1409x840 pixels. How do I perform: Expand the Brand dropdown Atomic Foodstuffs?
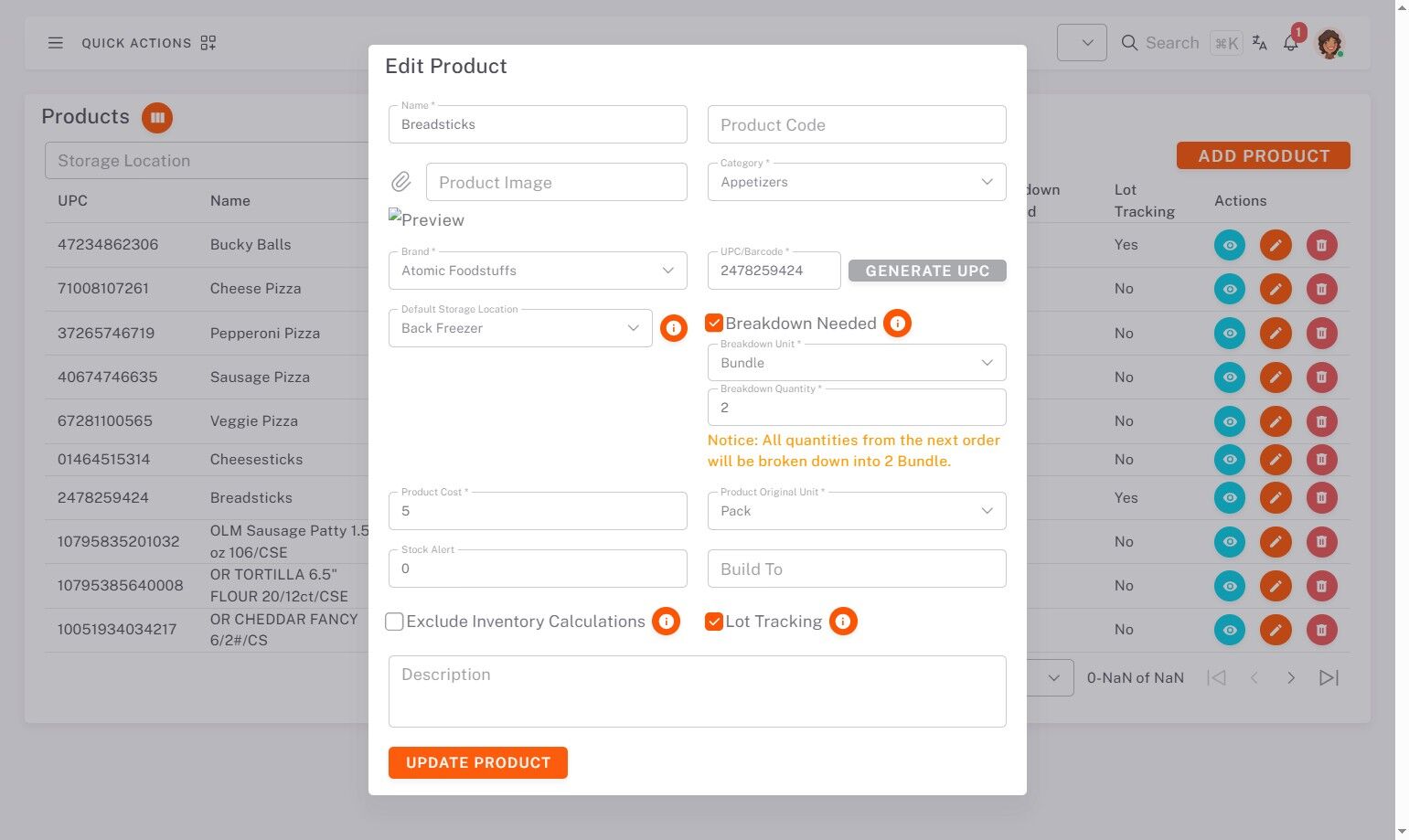pyautogui.click(x=538, y=271)
